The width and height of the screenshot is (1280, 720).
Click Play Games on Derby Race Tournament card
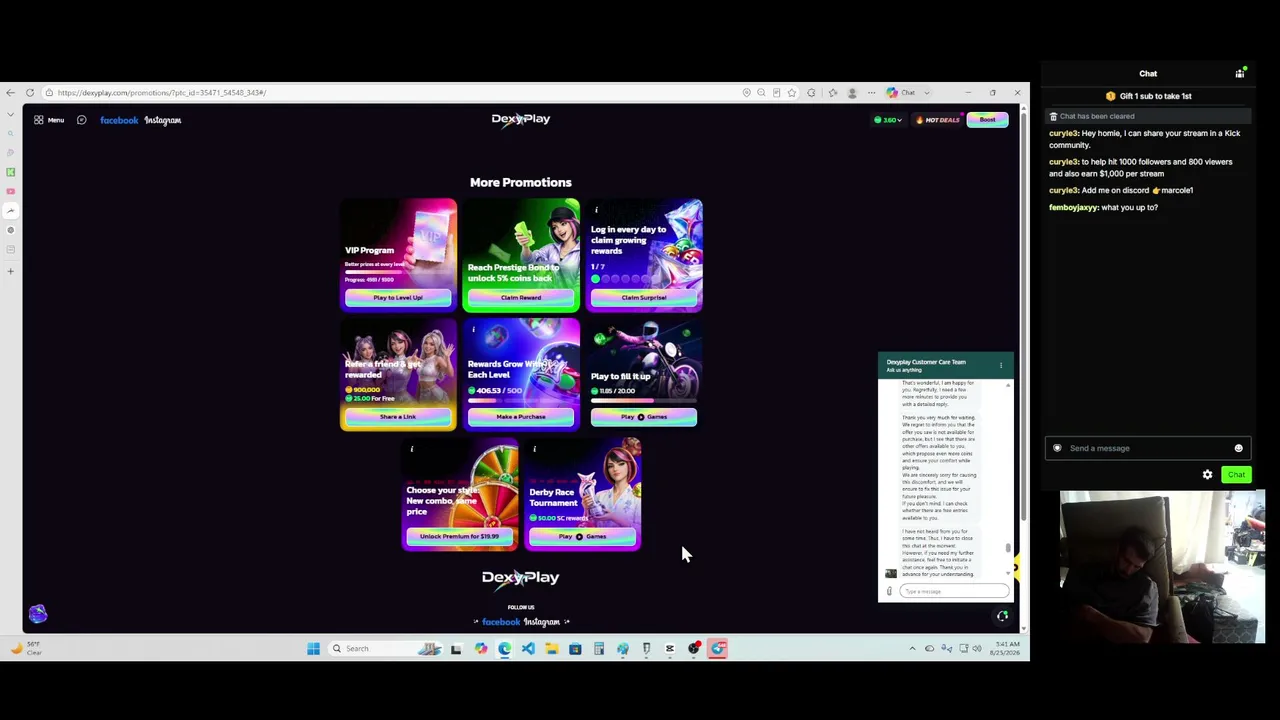[582, 537]
